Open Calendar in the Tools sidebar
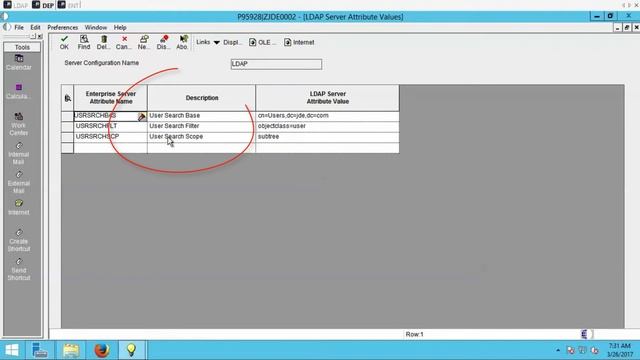The width and height of the screenshot is (640, 360). pyautogui.click(x=19, y=62)
